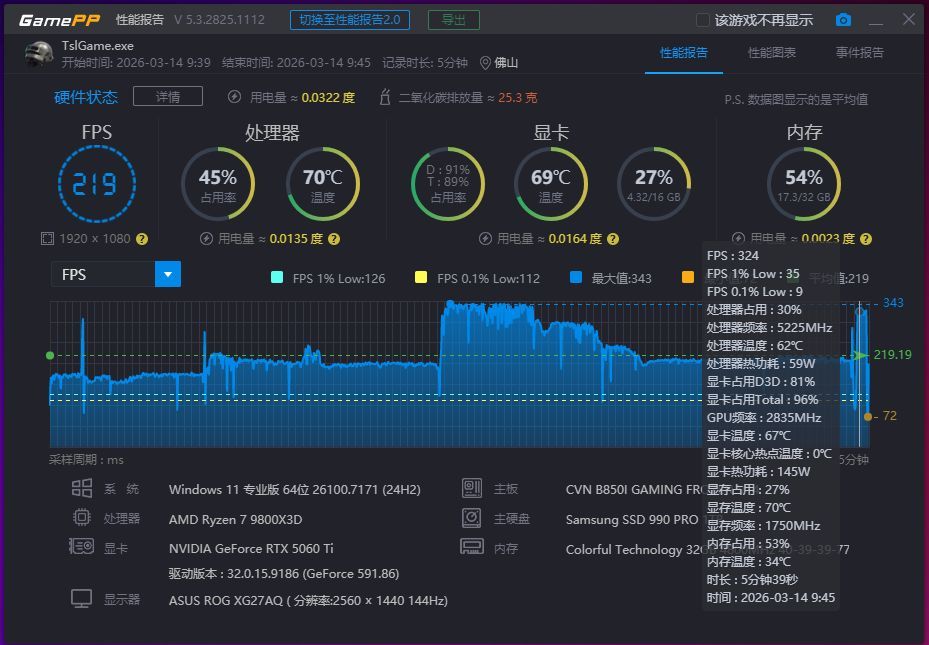The height and width of the screenshot is (645, 929).
Task: Click the graphics card icon (显卡)
Action: 82,546
